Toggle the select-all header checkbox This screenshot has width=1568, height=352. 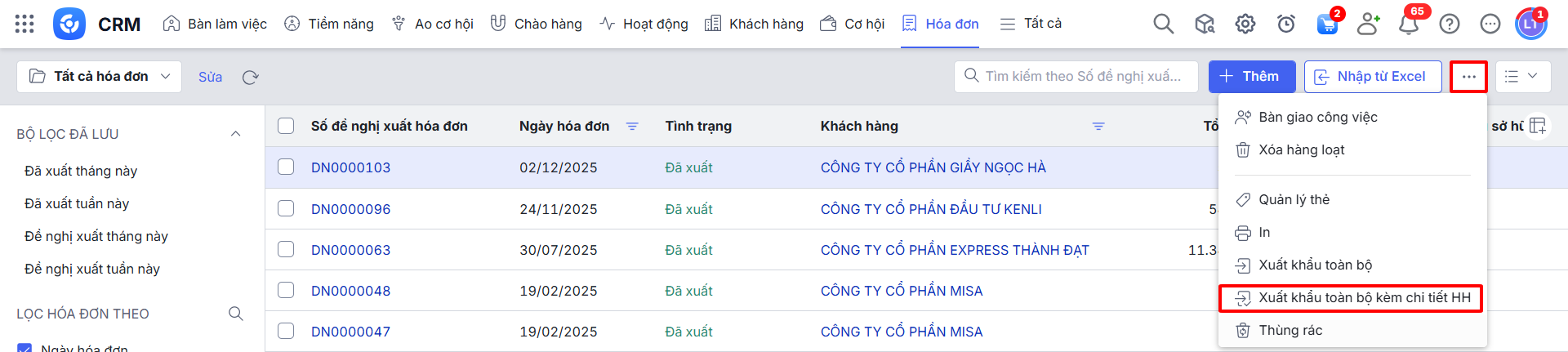click(x=286, y=126)
